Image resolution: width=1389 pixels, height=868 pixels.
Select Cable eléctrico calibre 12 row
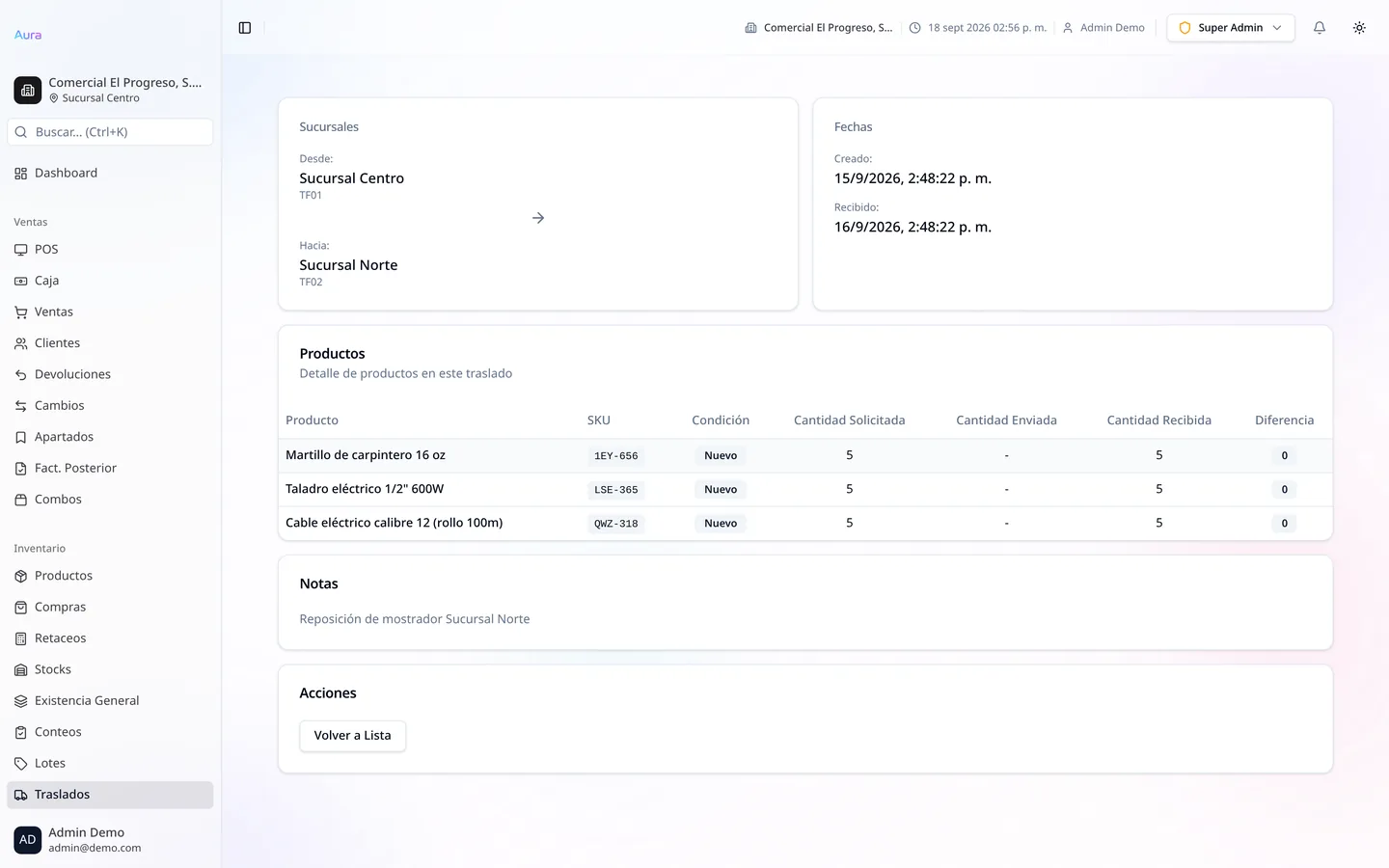(x=805, y=524)
